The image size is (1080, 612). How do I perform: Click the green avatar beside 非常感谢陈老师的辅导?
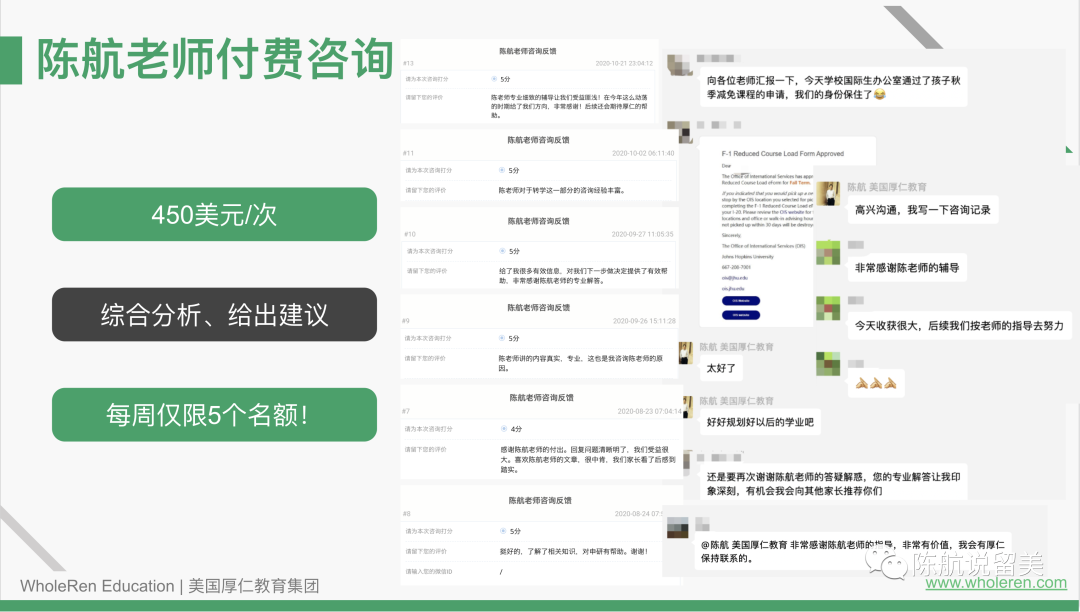point(827,252)
